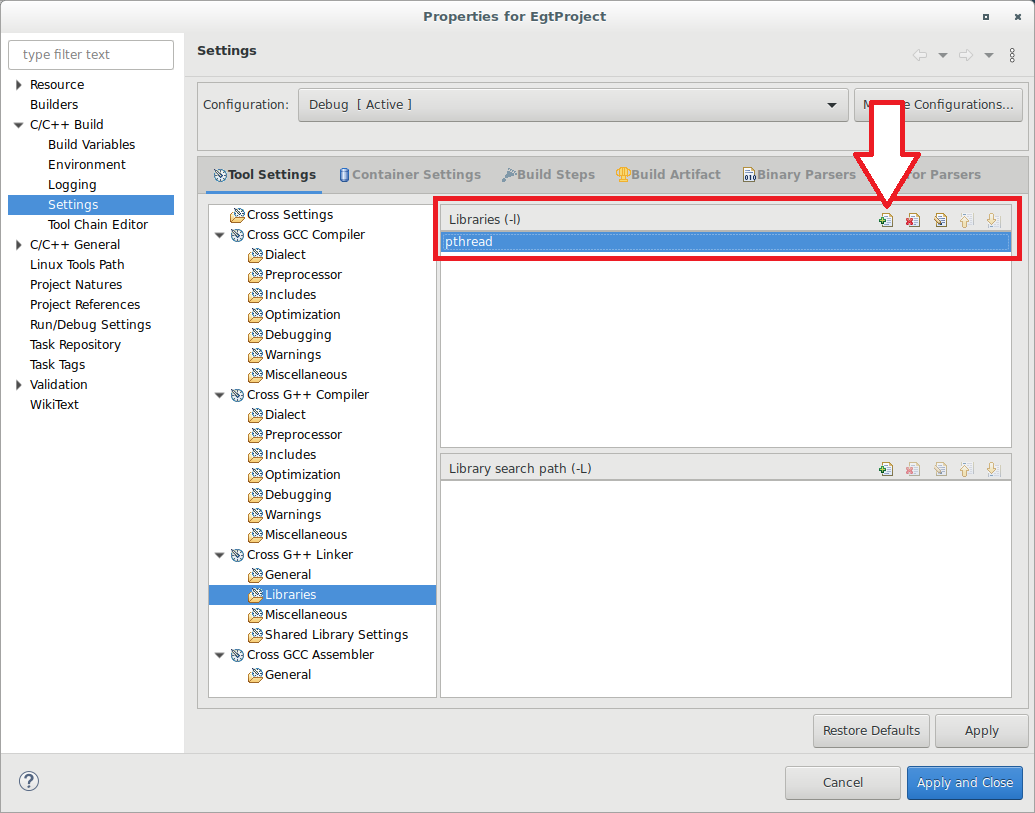Collapse the Cross GCC Compiler node
The height and width of the screenshot is (813, 1035).
coord(219,235)
